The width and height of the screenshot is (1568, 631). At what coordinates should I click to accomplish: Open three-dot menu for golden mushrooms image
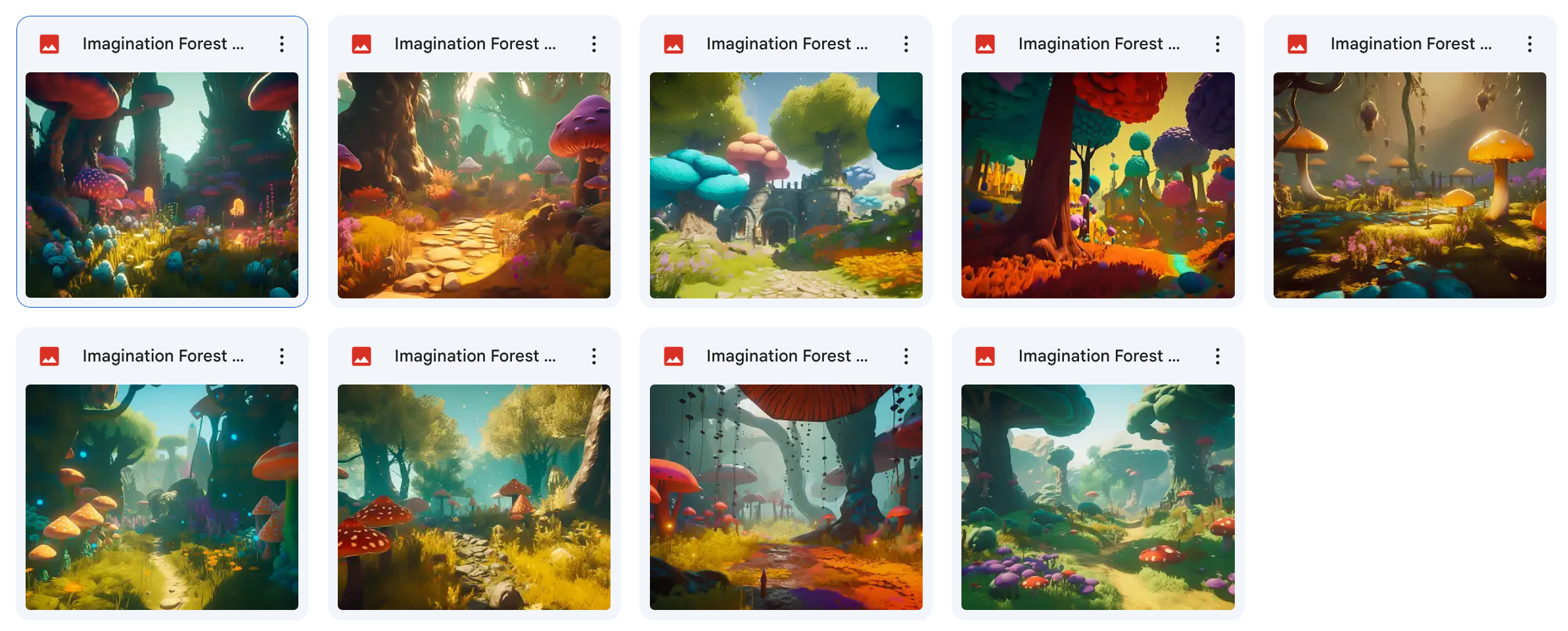coord(1530,44)
